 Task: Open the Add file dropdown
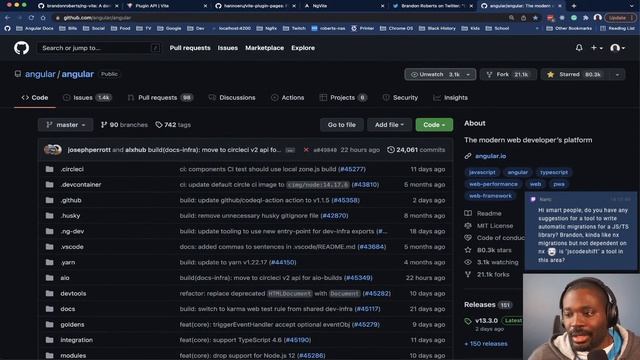(x=389, y=125)
